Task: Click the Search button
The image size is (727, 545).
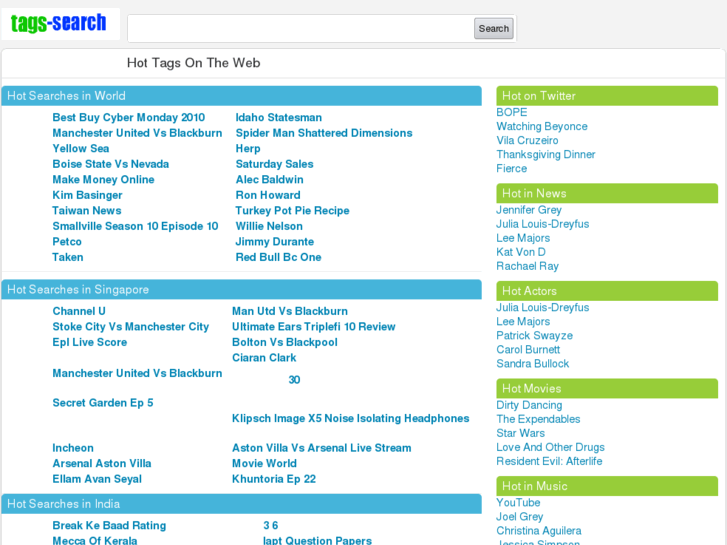Action: coord(493,29)
